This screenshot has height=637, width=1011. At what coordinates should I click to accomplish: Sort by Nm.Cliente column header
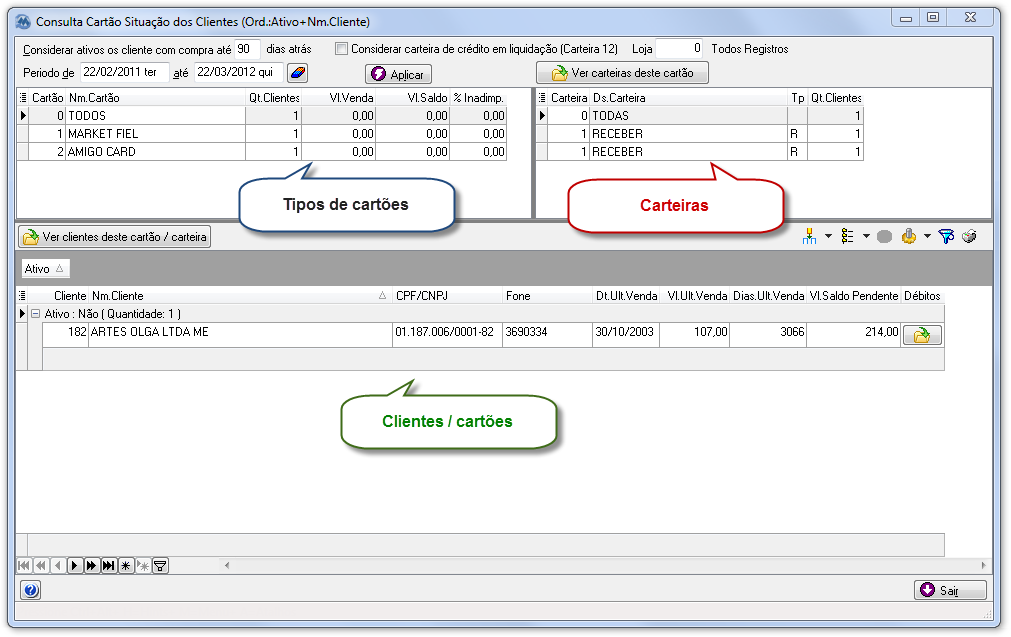(x=240, y=296)
